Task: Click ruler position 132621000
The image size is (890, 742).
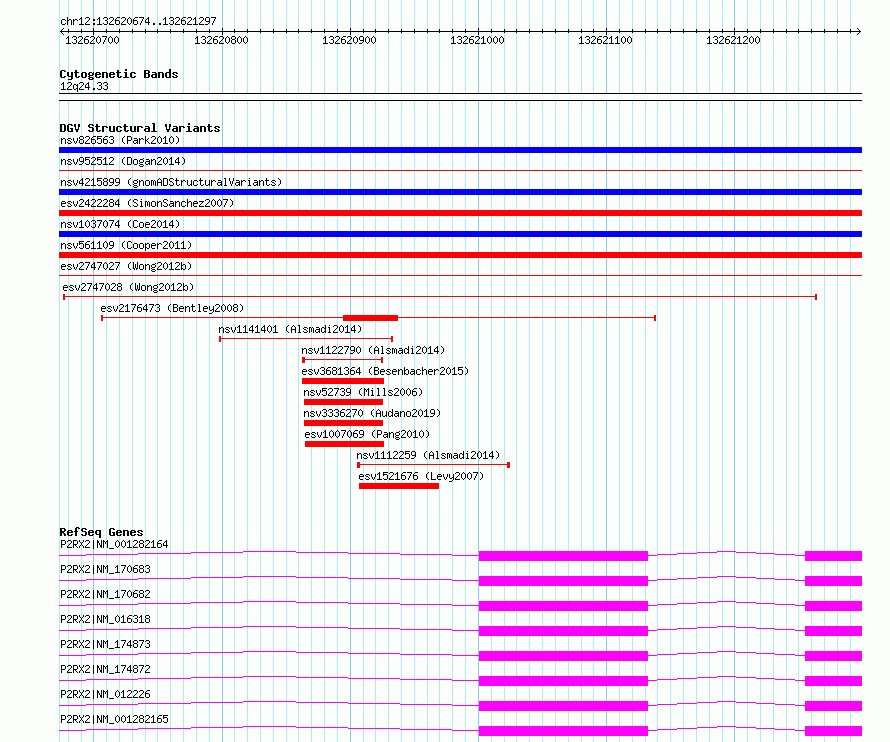Action: pos(477,40)
